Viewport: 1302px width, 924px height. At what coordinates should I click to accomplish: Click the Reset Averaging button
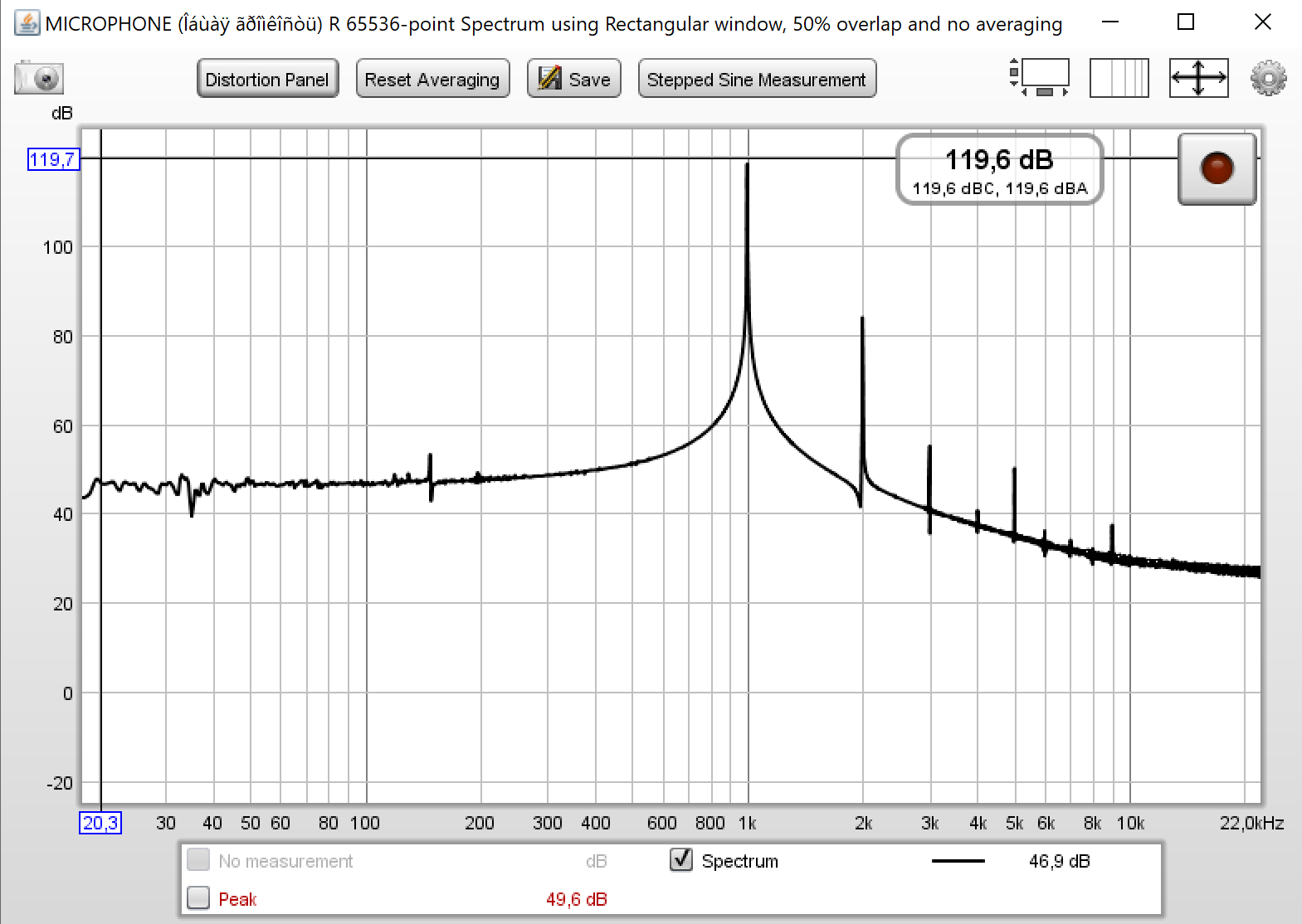pos(432,79)
